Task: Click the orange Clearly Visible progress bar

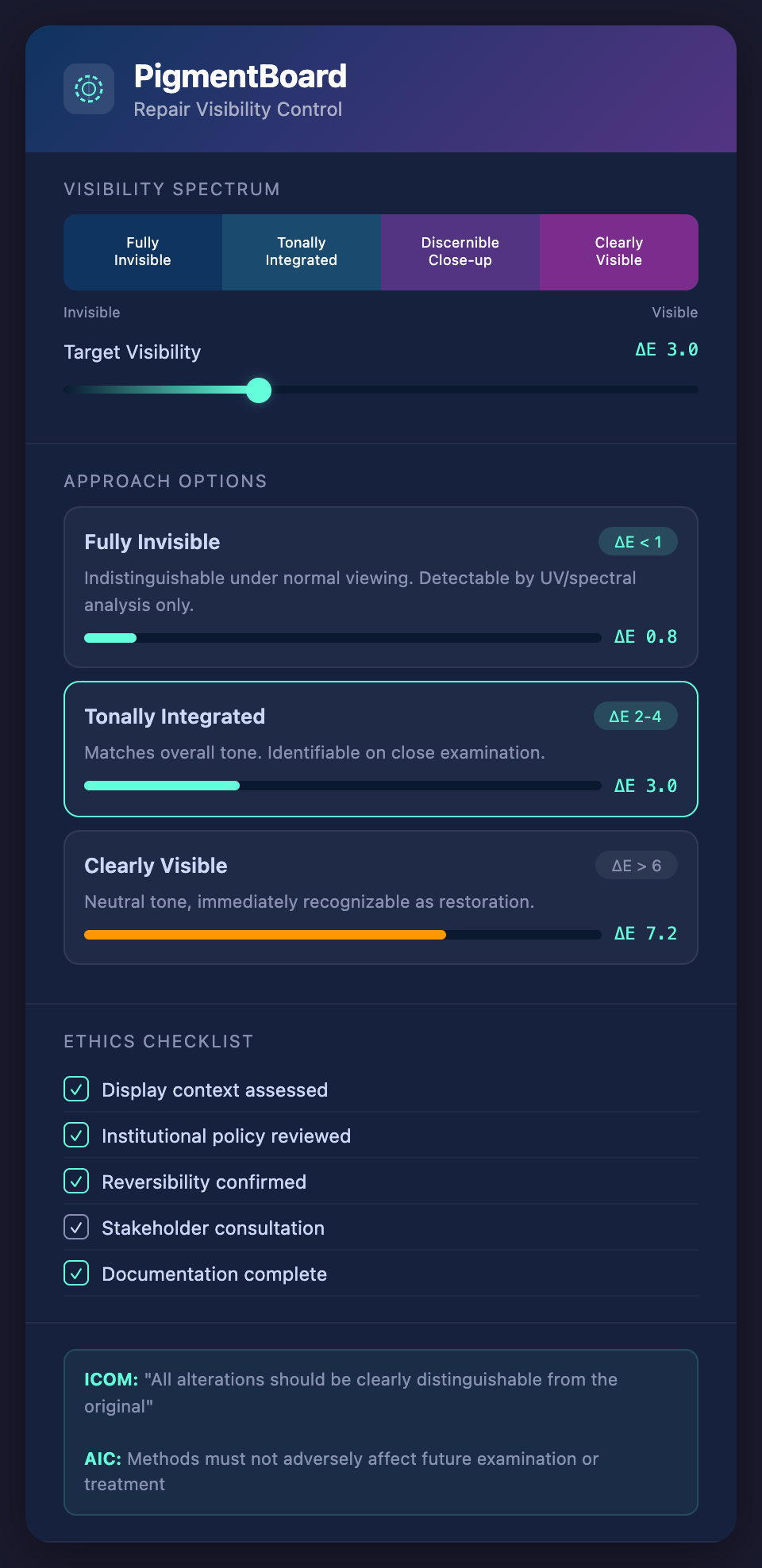Action: (265, 935)
